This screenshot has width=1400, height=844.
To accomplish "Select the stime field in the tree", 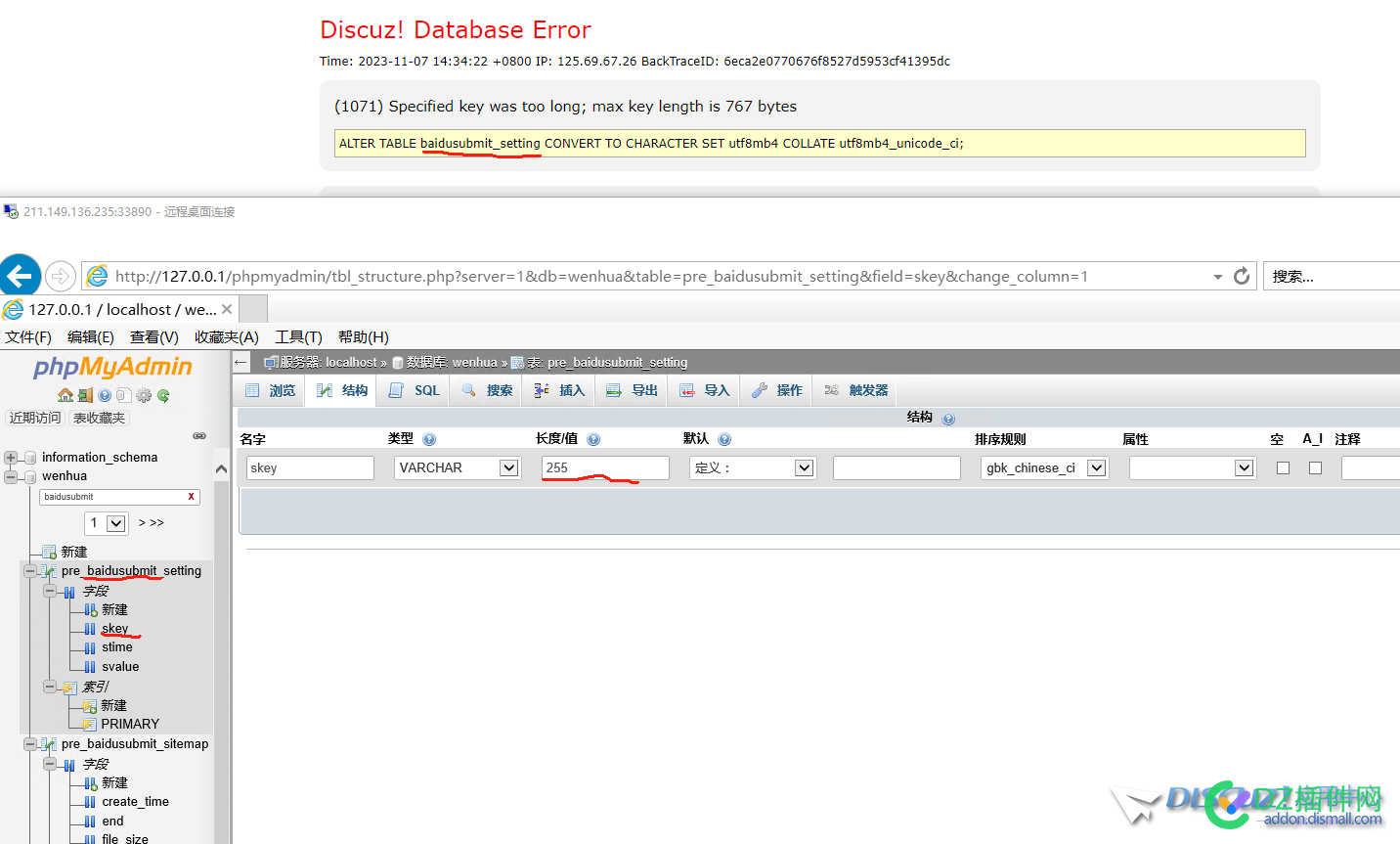I will [x=117, y=647].
